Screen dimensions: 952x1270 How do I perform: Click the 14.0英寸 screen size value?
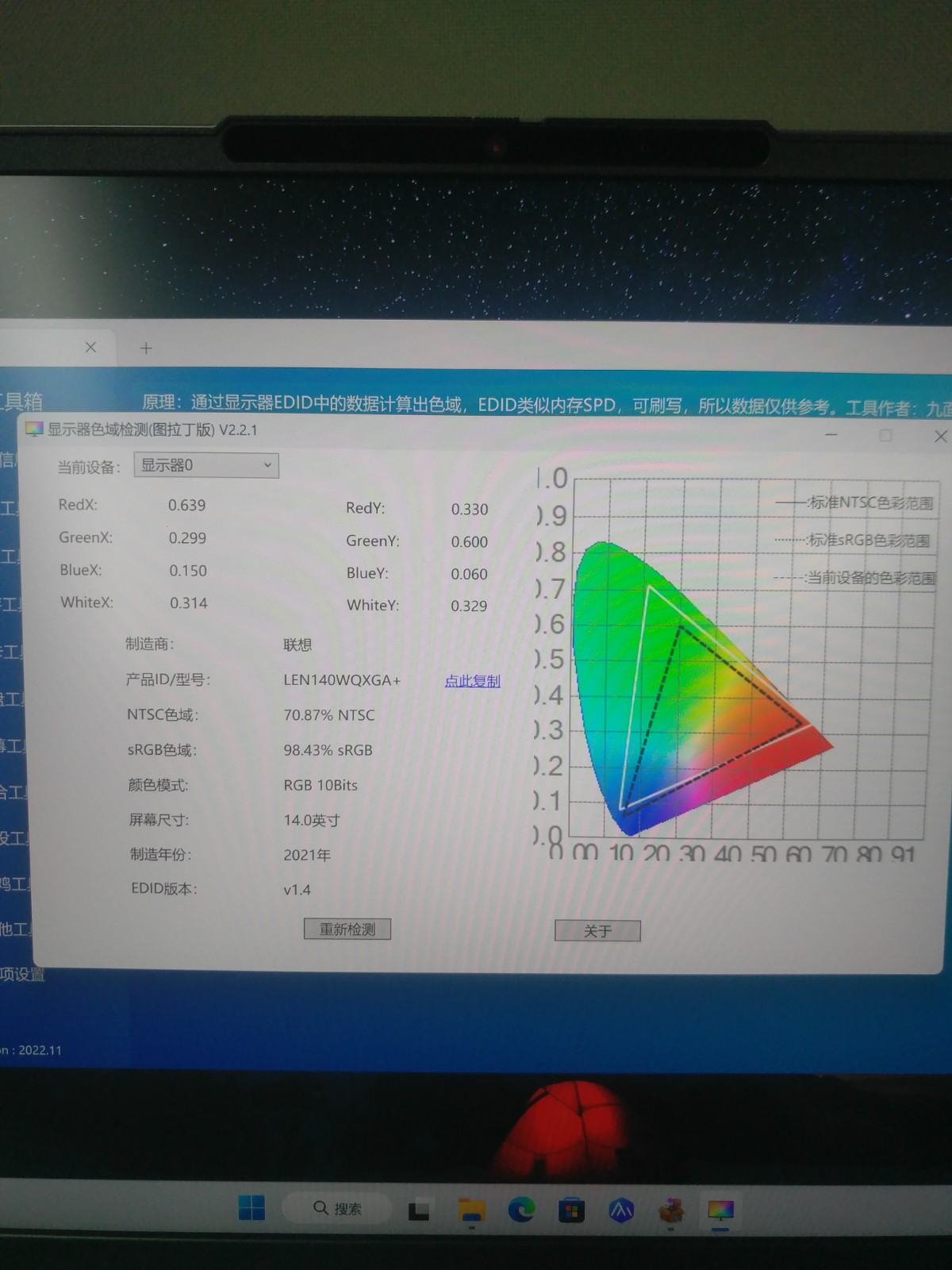tap(312, 820)
